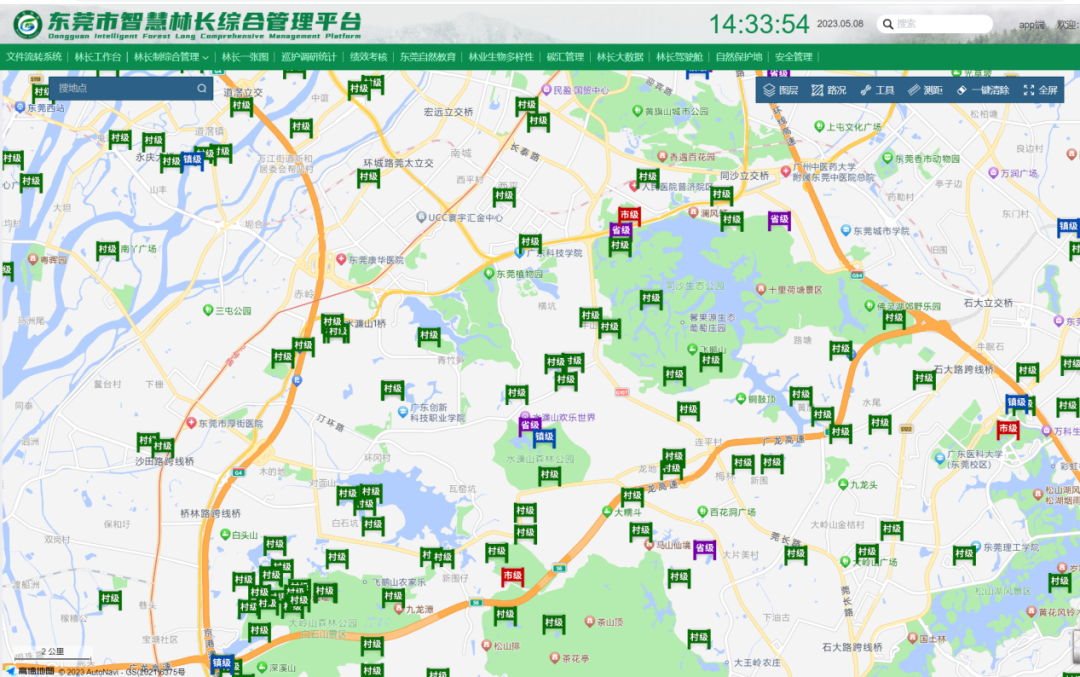The width and height of the screenshot is (1080, 677).
Task: Go to the 巡护调研统计 menu
Action: (308, 57)
